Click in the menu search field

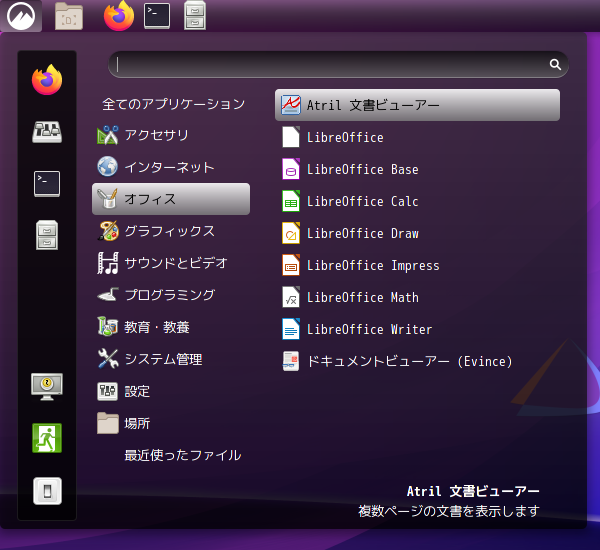tap(338, 64)
